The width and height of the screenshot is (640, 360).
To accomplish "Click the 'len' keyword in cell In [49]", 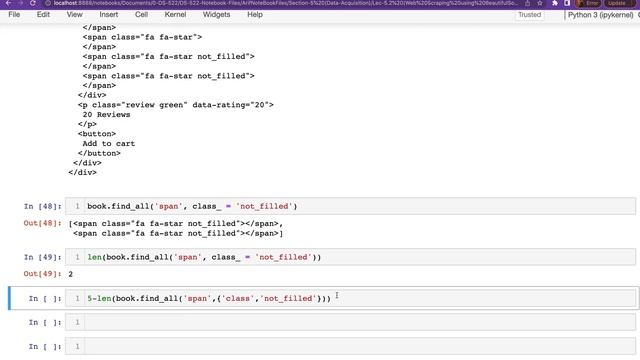I will click(95, 257).
